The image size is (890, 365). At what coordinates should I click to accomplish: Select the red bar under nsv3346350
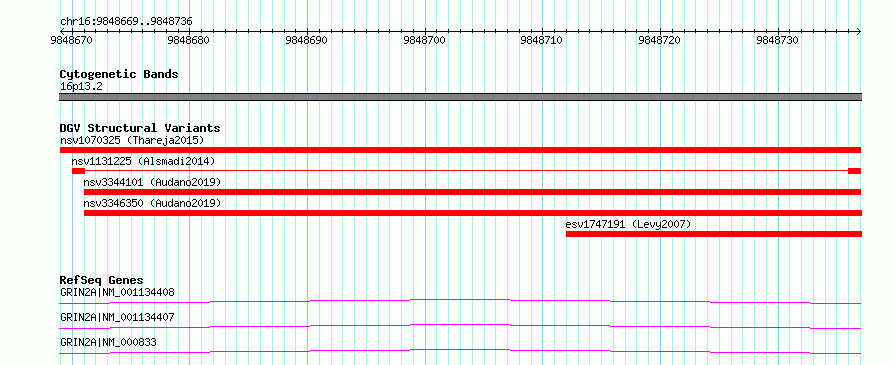(x=472, y=213)
